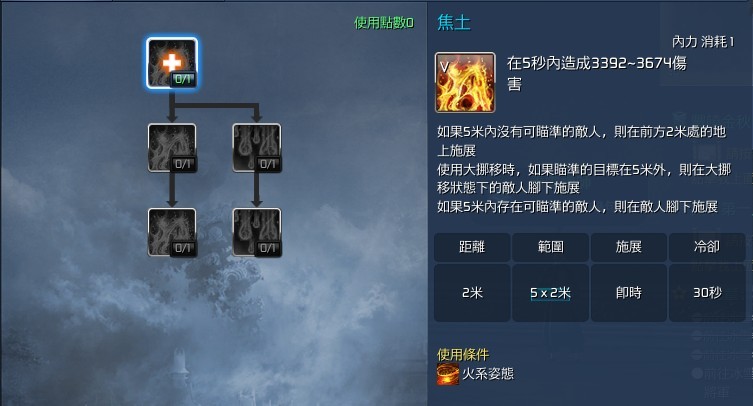
Task: Click the 使用點數0 points counter
Action: (384, 23)
